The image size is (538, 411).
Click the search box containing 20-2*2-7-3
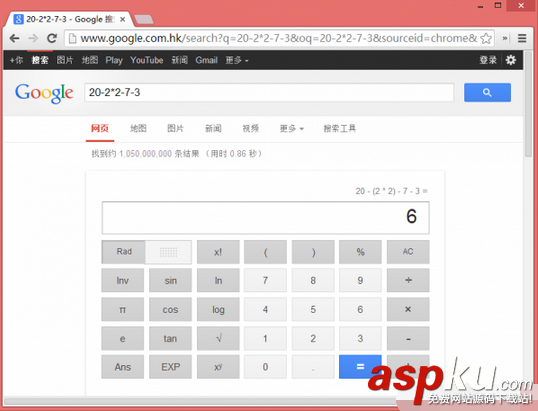pos(269,92)
